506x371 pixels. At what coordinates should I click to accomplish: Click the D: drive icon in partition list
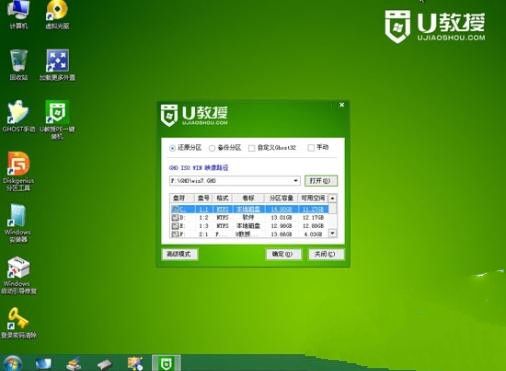click(175, 218)
